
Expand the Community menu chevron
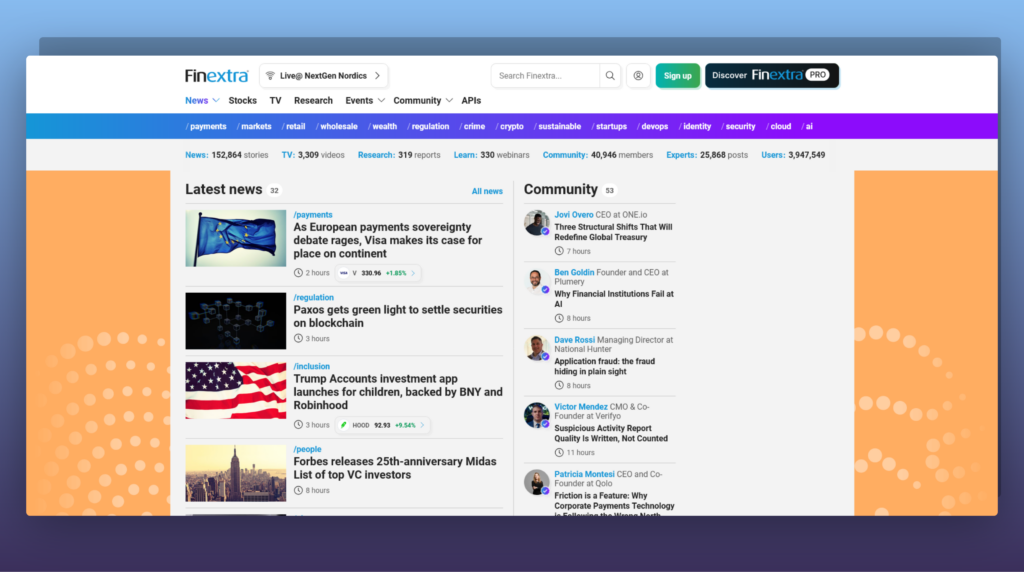pos(449,101)
